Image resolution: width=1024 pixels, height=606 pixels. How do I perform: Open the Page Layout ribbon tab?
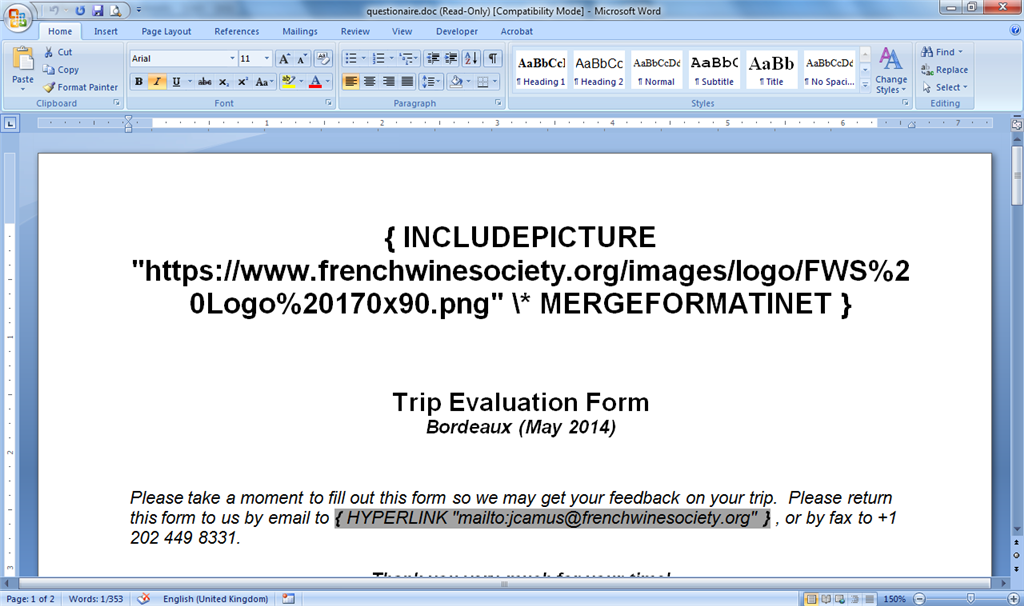pos(166,31)
